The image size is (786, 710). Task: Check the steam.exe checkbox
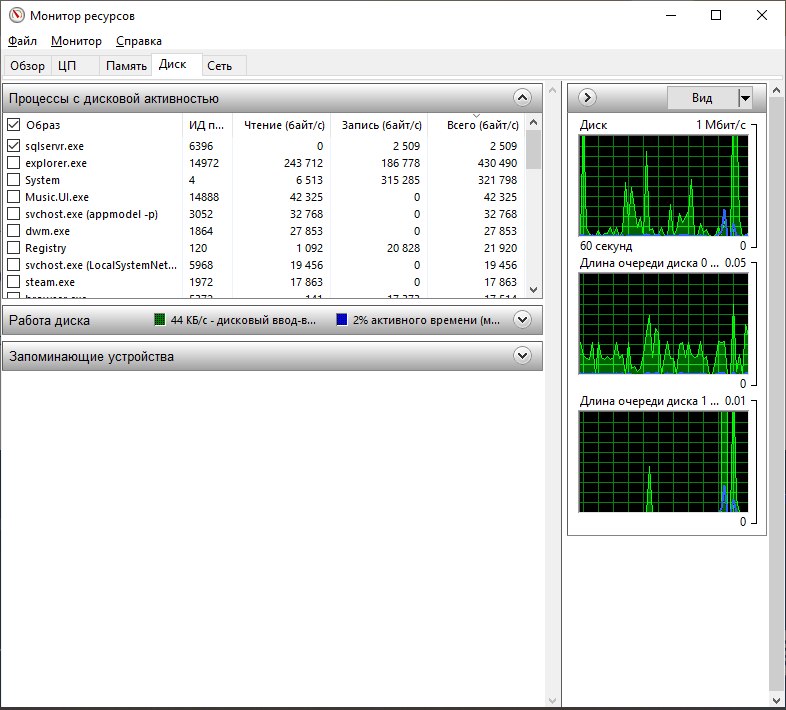click(14, 281)
